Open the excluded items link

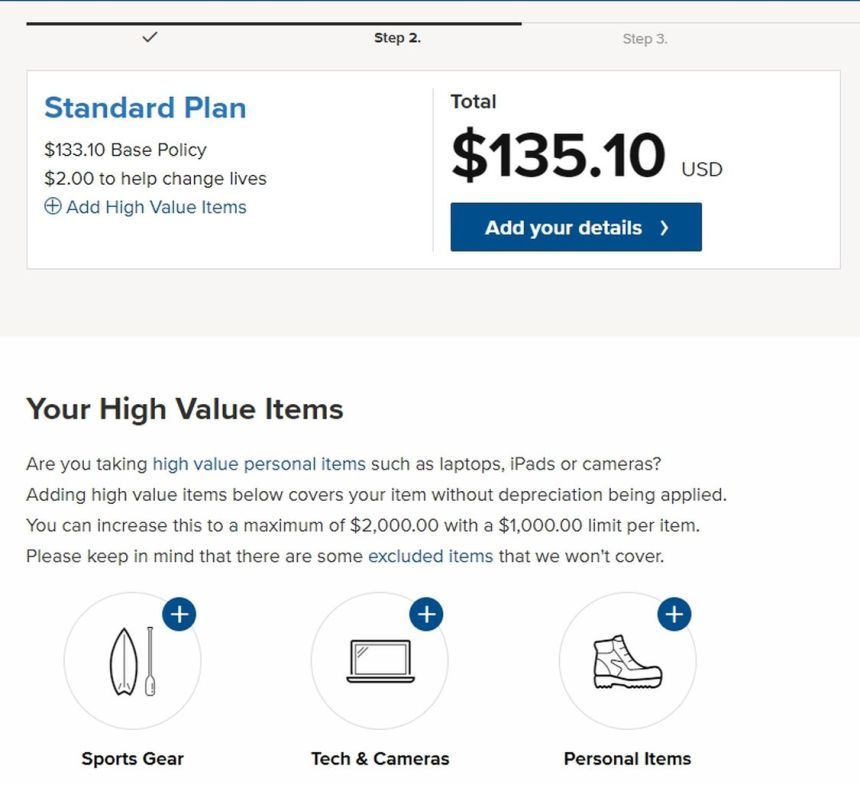[430, 555]
